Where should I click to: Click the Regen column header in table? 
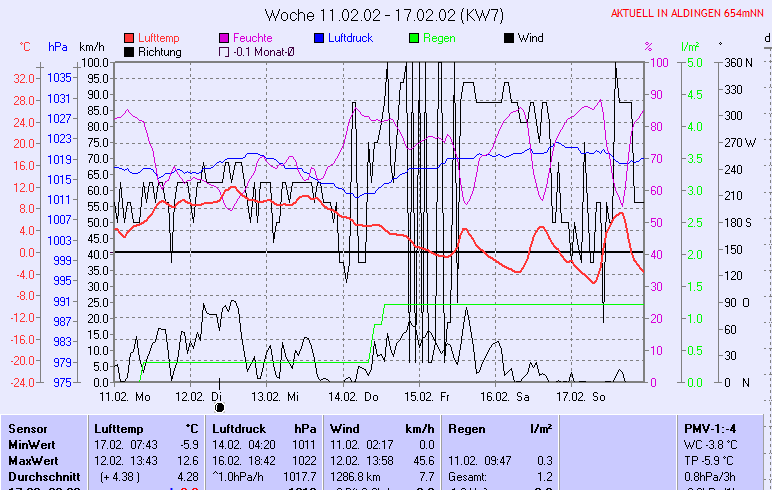click(465, 428)
